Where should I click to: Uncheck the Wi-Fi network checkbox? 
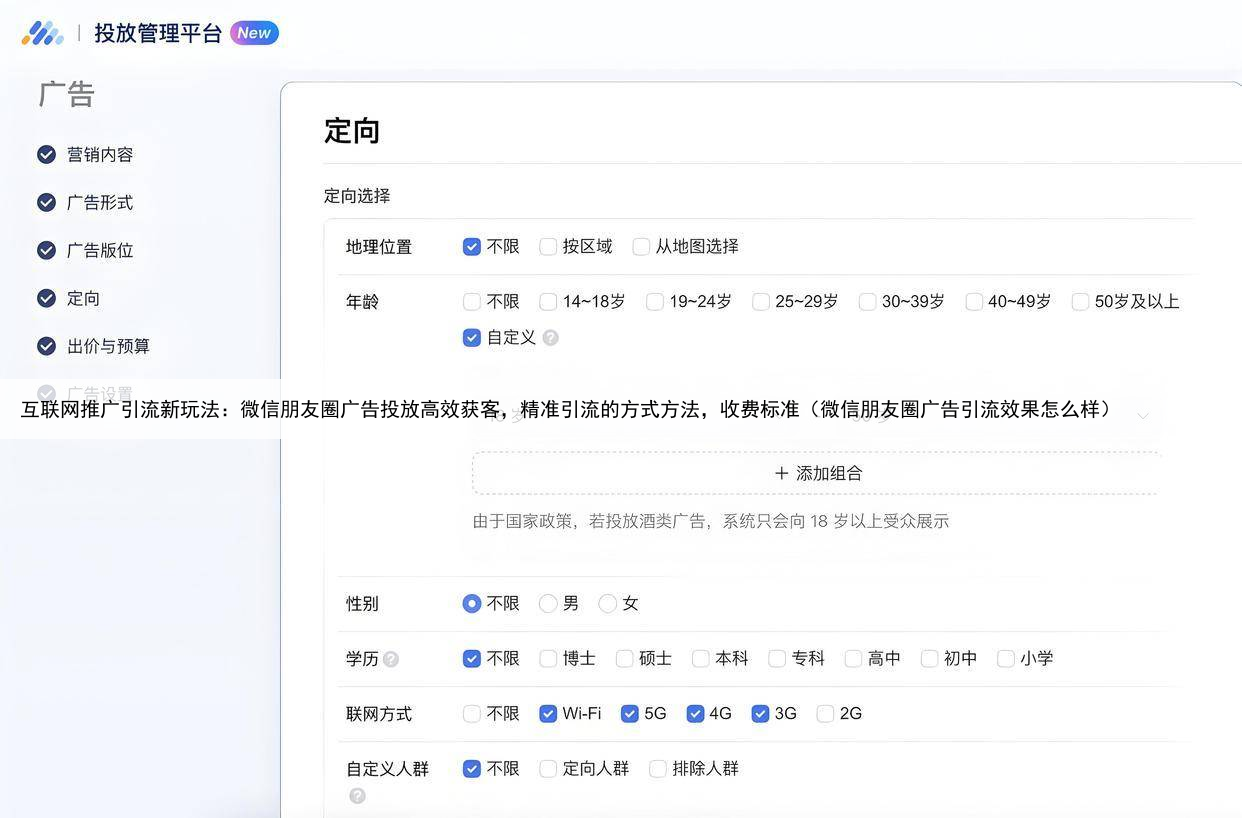pyautogui.click(x=548, y=714)
